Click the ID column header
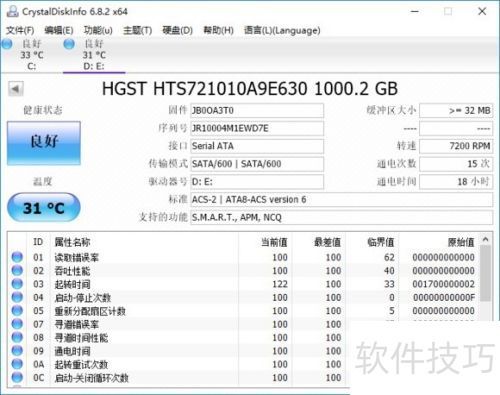Image resolution: width=500 pixels, height=395 pixels. (x=38, y=242)
